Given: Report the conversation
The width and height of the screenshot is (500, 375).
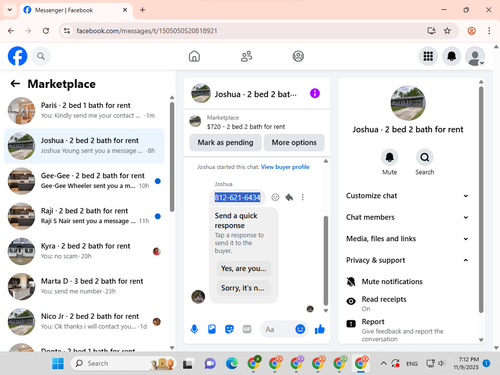Looking at the screenshot, I should pos(408,329).
